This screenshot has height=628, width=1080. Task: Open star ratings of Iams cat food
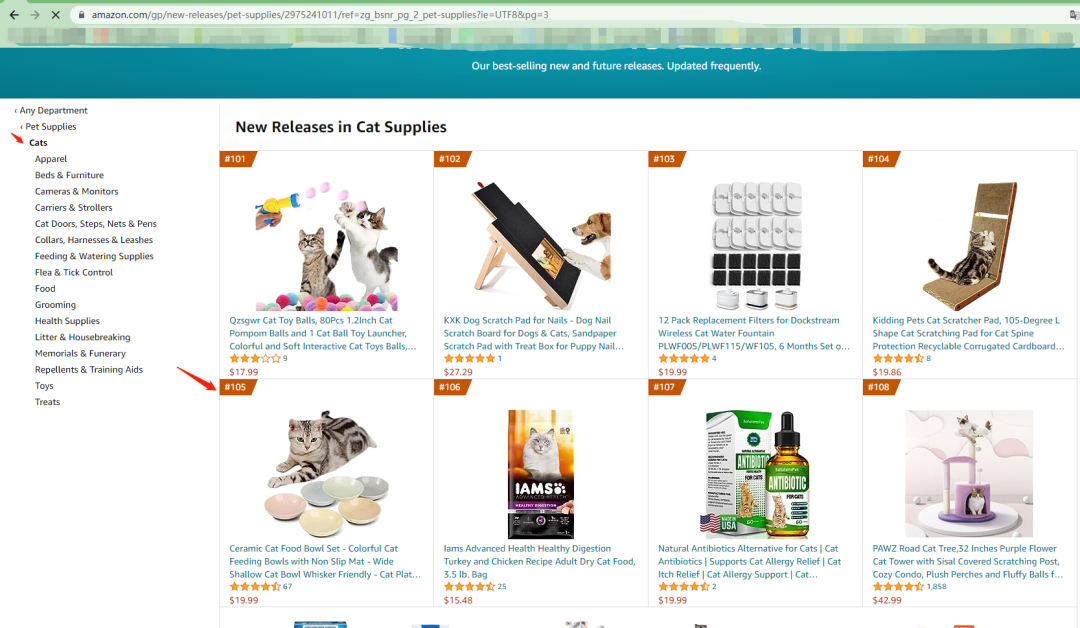[x=469, y=587]
